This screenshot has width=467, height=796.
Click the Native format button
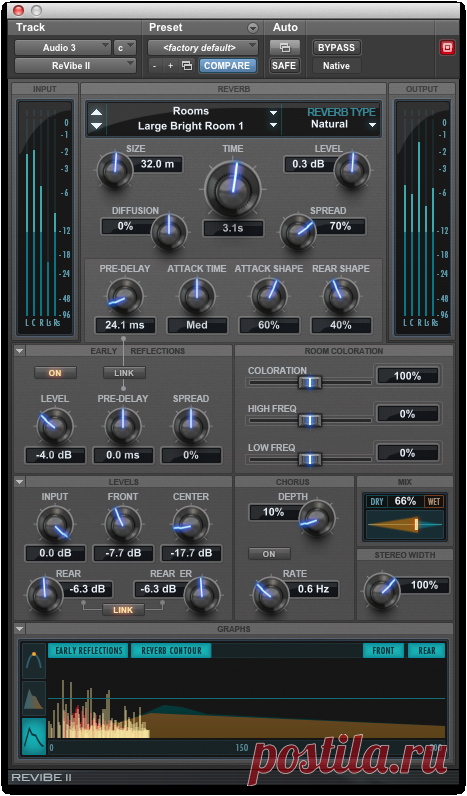(337, 65)
